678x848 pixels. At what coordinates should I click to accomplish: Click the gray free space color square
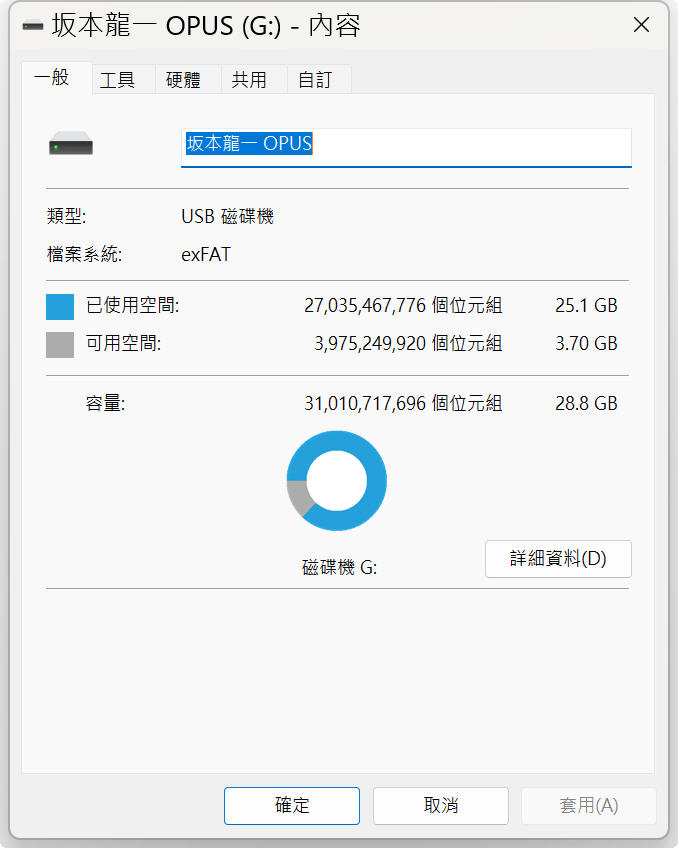coord(60,344)
